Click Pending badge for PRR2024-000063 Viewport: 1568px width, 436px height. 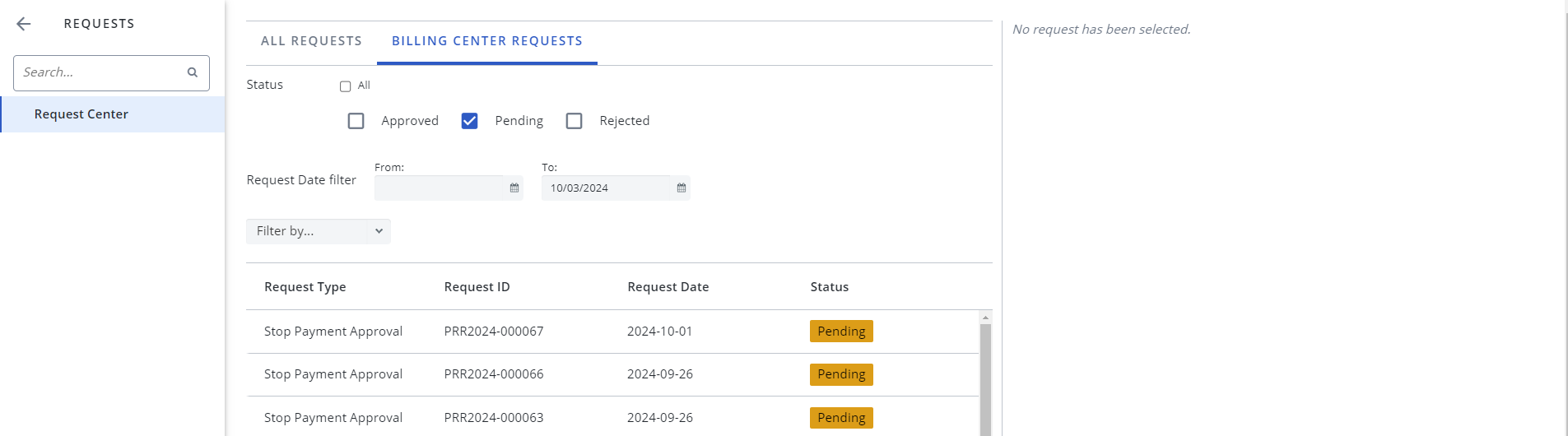pyautogui.click(x=841, y=418)
